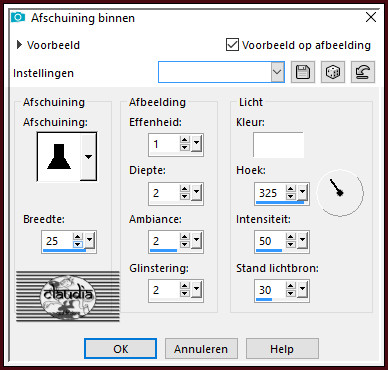
Task: Decrease Stand lichtbron with the down spinner
Action: (x=291, y=293)
